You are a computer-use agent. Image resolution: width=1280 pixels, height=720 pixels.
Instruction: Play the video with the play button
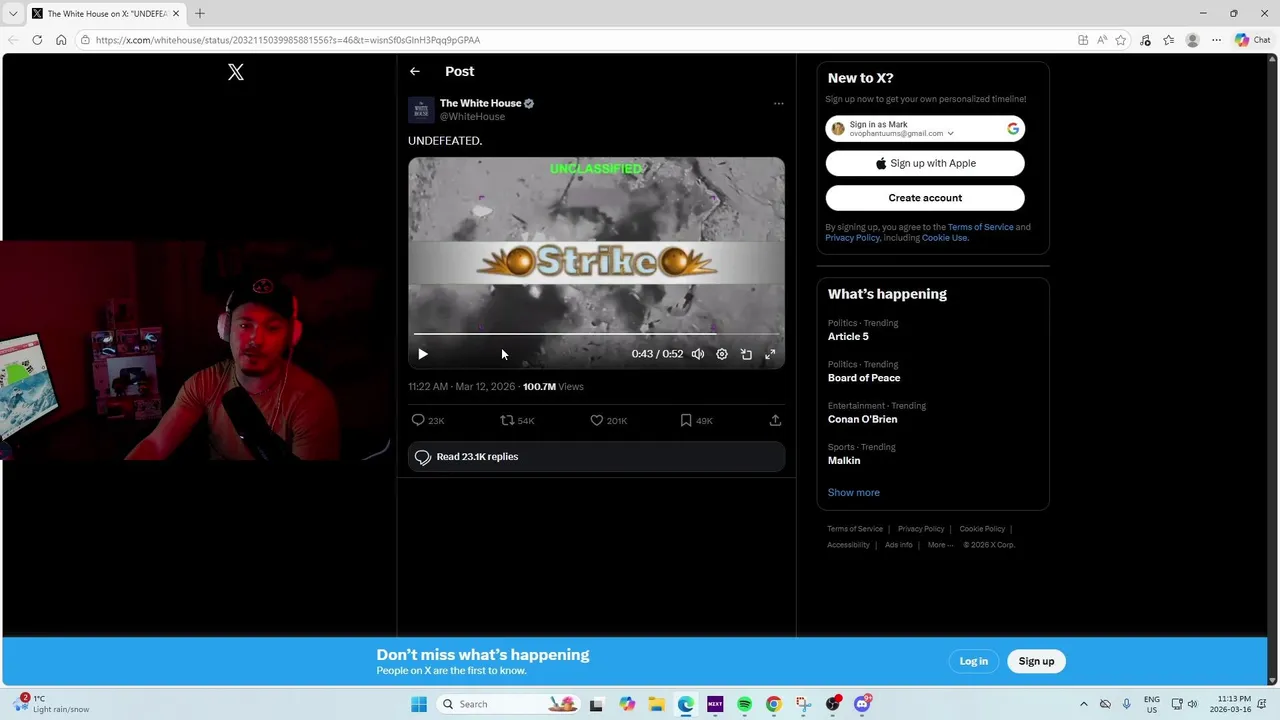[423, 354]
